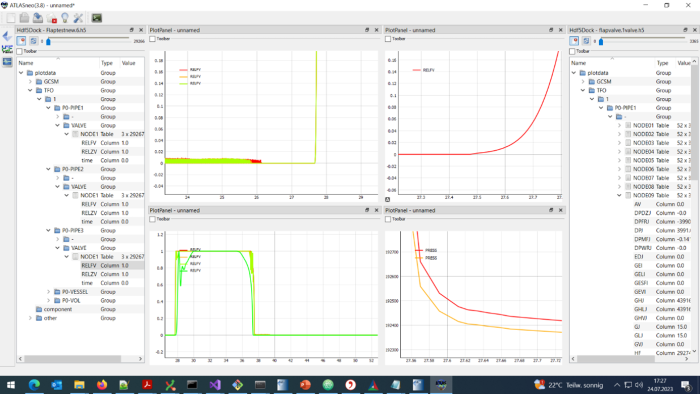Viewport: 700px width, 394px height.
Task: Expand P0-VOL group in left tree
Action: pyautogui.click(x=49, y=300)
